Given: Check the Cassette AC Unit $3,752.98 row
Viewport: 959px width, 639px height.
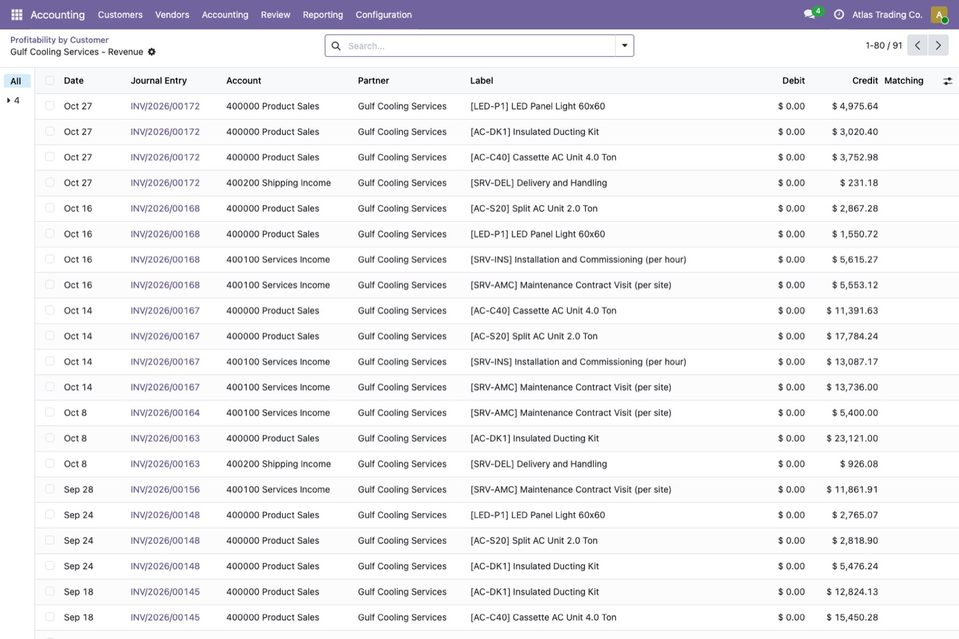Looking at the screenshot, I should point(50,157).
